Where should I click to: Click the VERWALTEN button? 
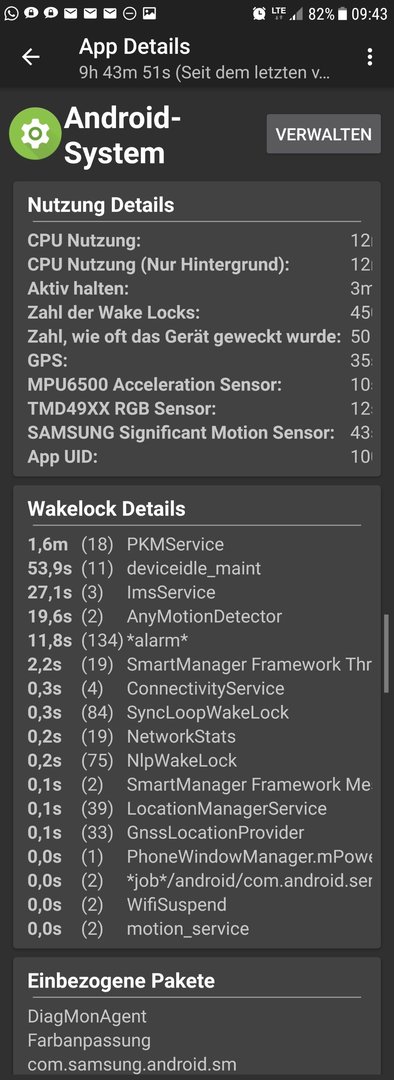point(324,134)
